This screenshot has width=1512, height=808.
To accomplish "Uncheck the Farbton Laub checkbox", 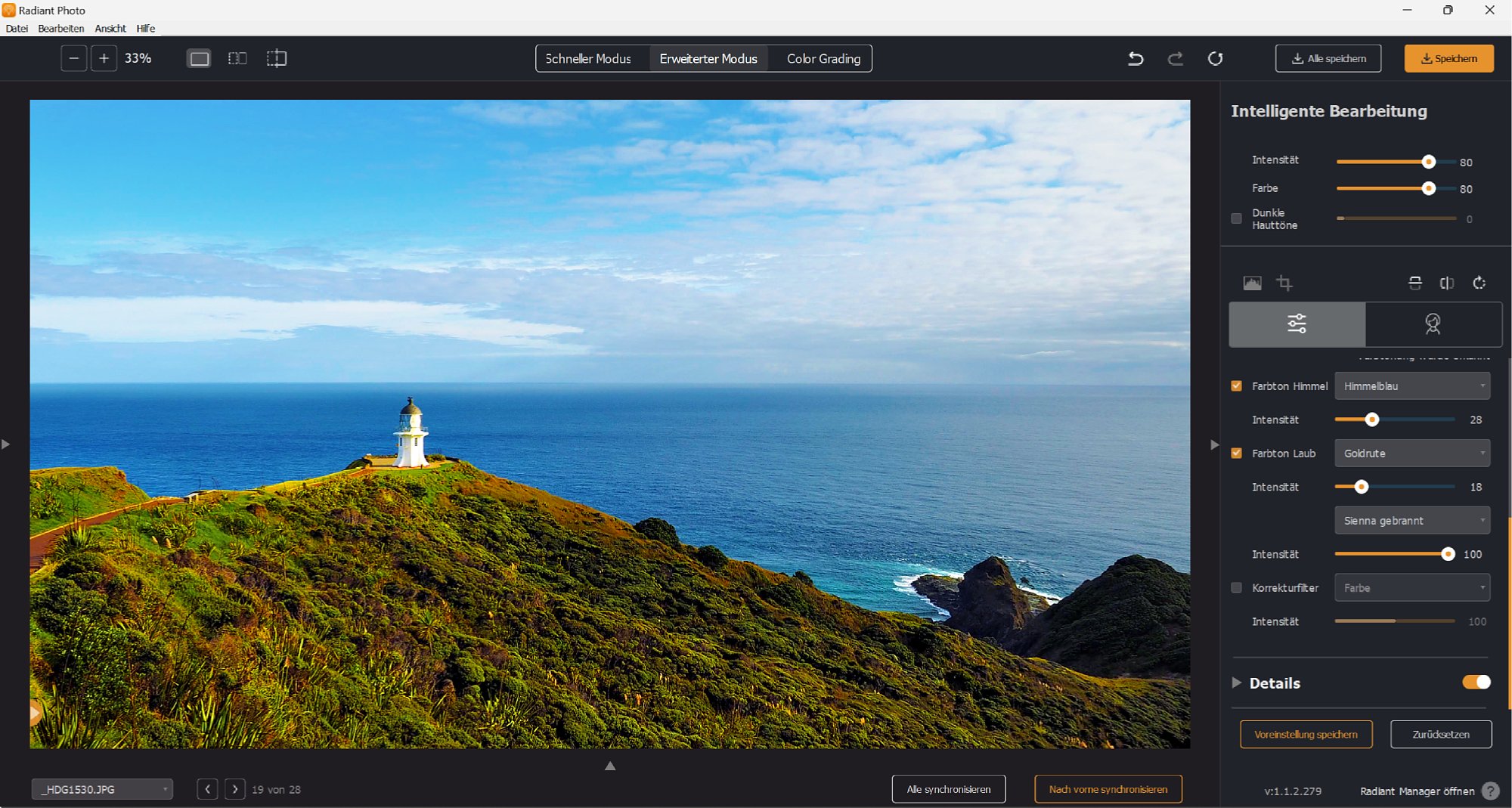I will coord(1237,453).
